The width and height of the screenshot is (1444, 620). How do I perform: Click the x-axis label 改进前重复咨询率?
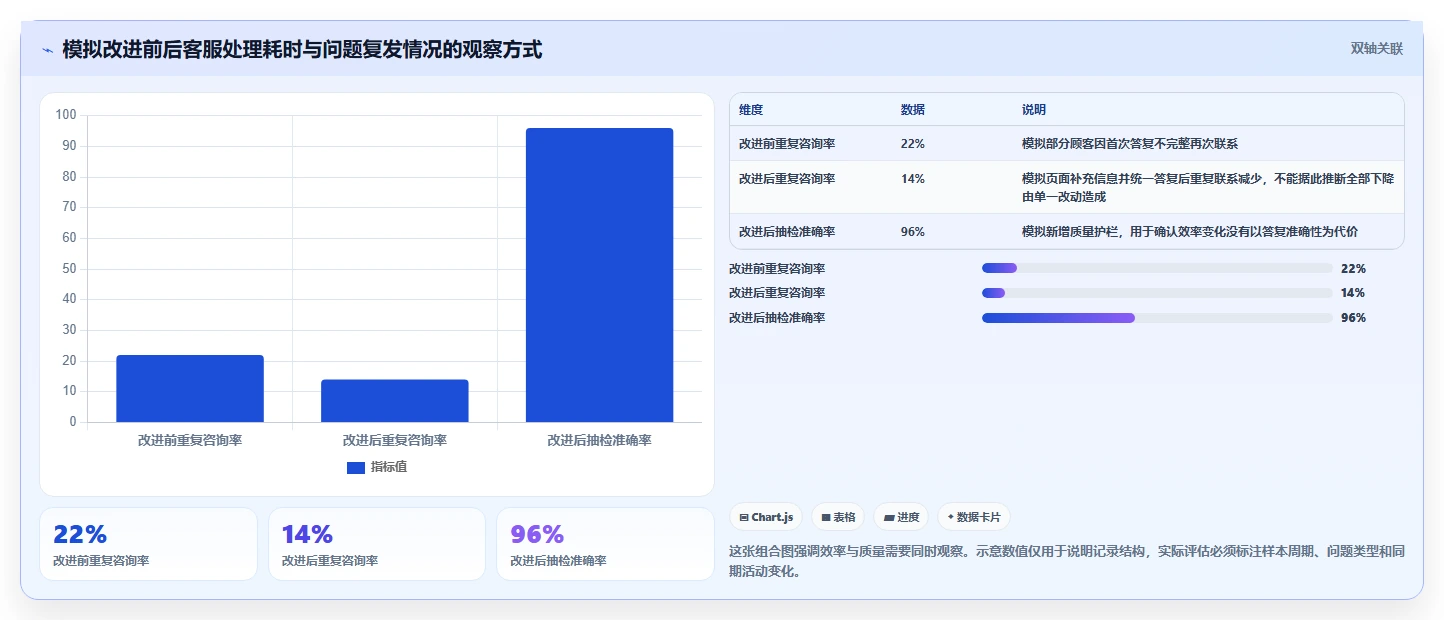(x=190, y=440)
